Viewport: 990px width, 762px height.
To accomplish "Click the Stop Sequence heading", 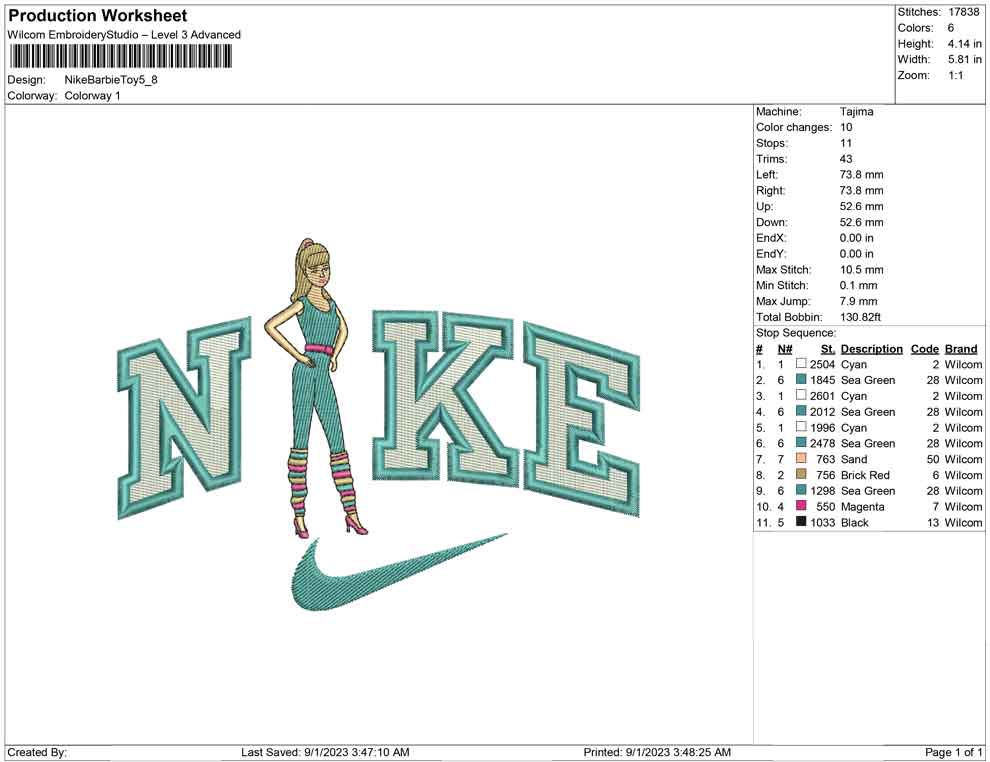I will (796, 333).
